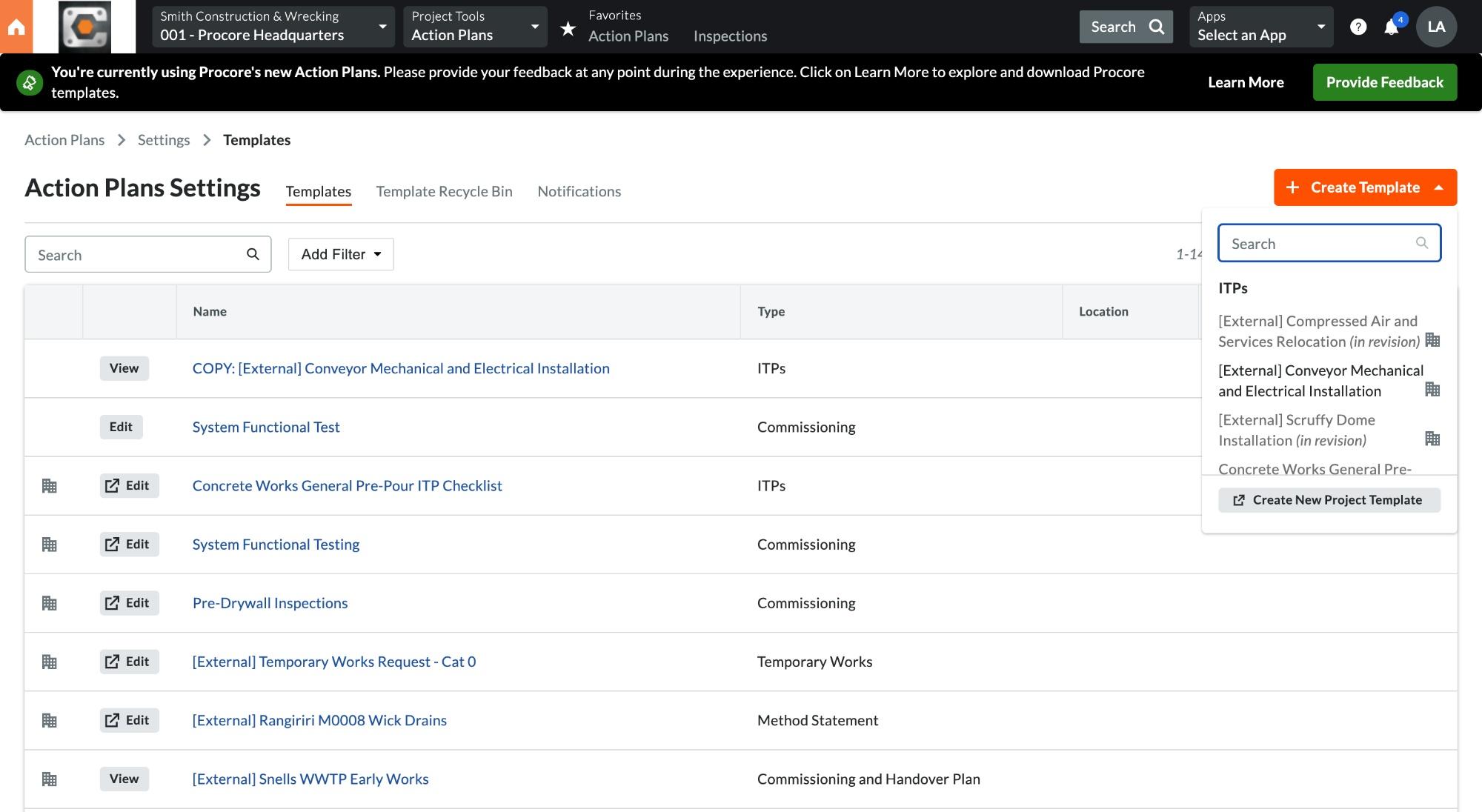1482x812 pixels.
Task: Open the Select an App dropdown
Action: [1260, 27]
